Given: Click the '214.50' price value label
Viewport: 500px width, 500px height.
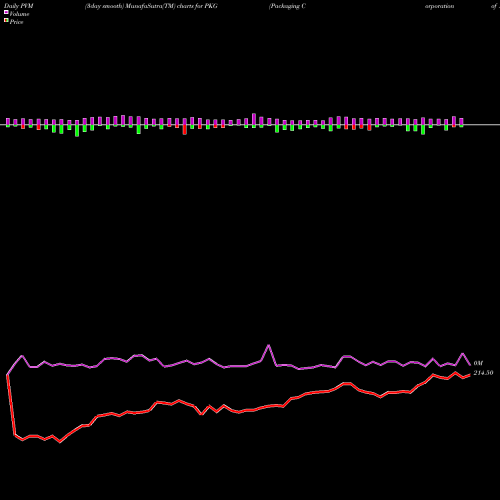Looking at the screenshot, I should coord(483,373).
